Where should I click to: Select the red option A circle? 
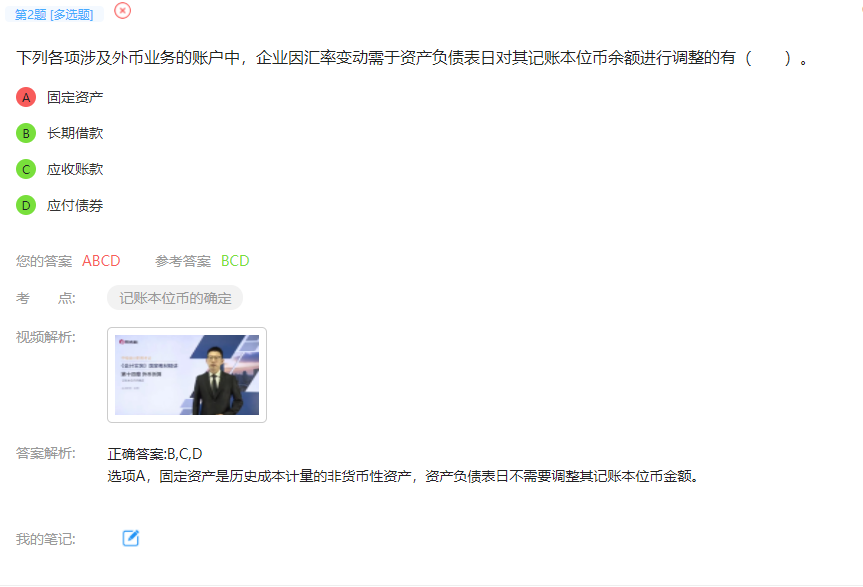pyautogui.click(x=26, y=97)
